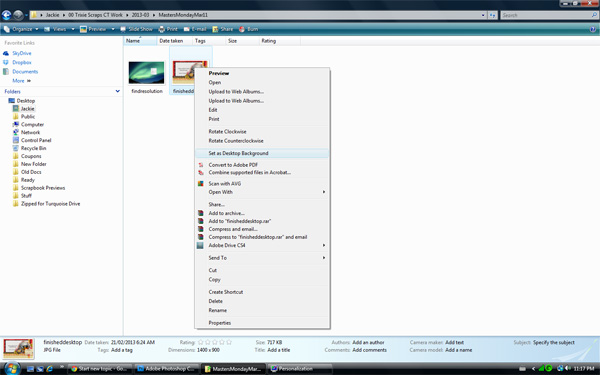Screen dimensions: 600x375
Task: Open the Organize dropdown menu
Action: point(21,29)
